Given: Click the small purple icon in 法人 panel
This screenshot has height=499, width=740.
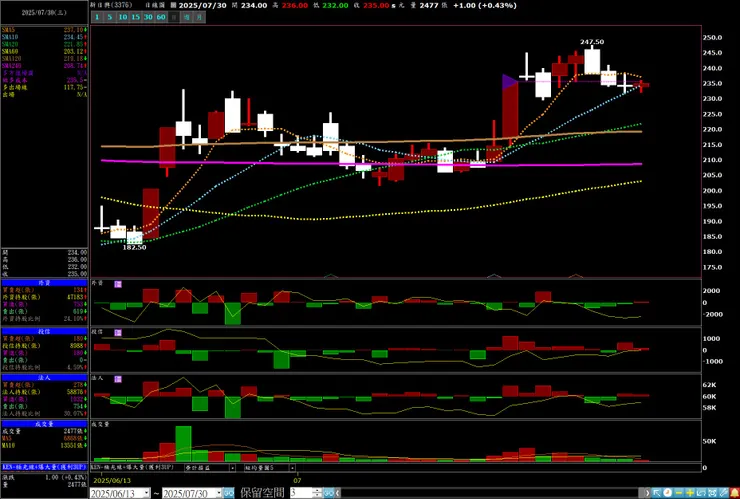Looking at the screenshot, I should click(118, 379).
